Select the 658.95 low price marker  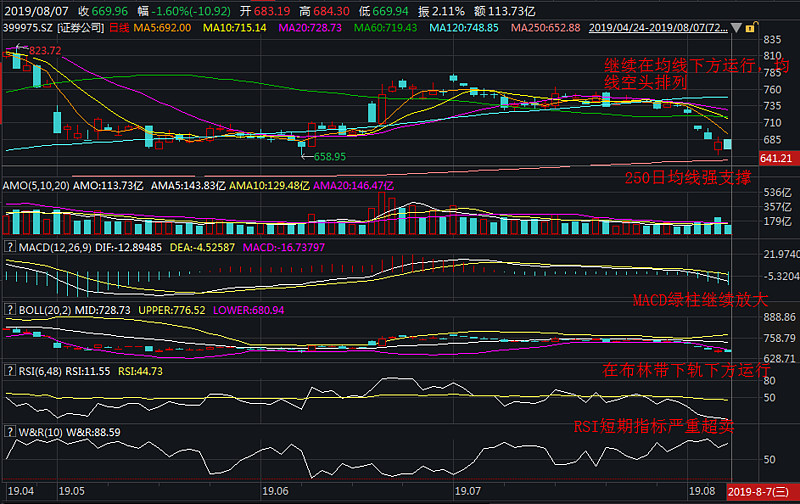pos(330,157)
